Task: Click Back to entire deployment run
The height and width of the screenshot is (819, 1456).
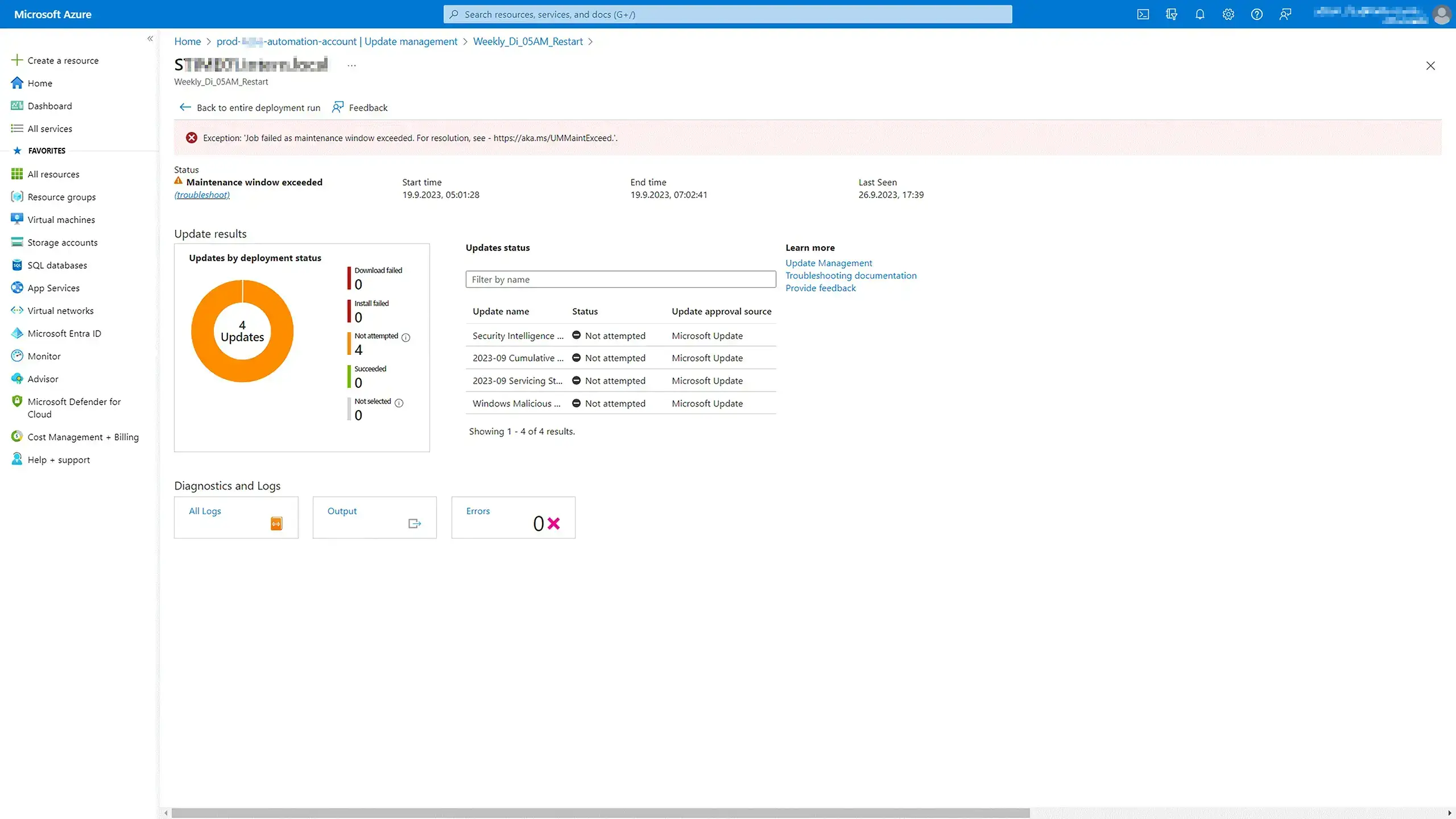Action: [250, 107]
